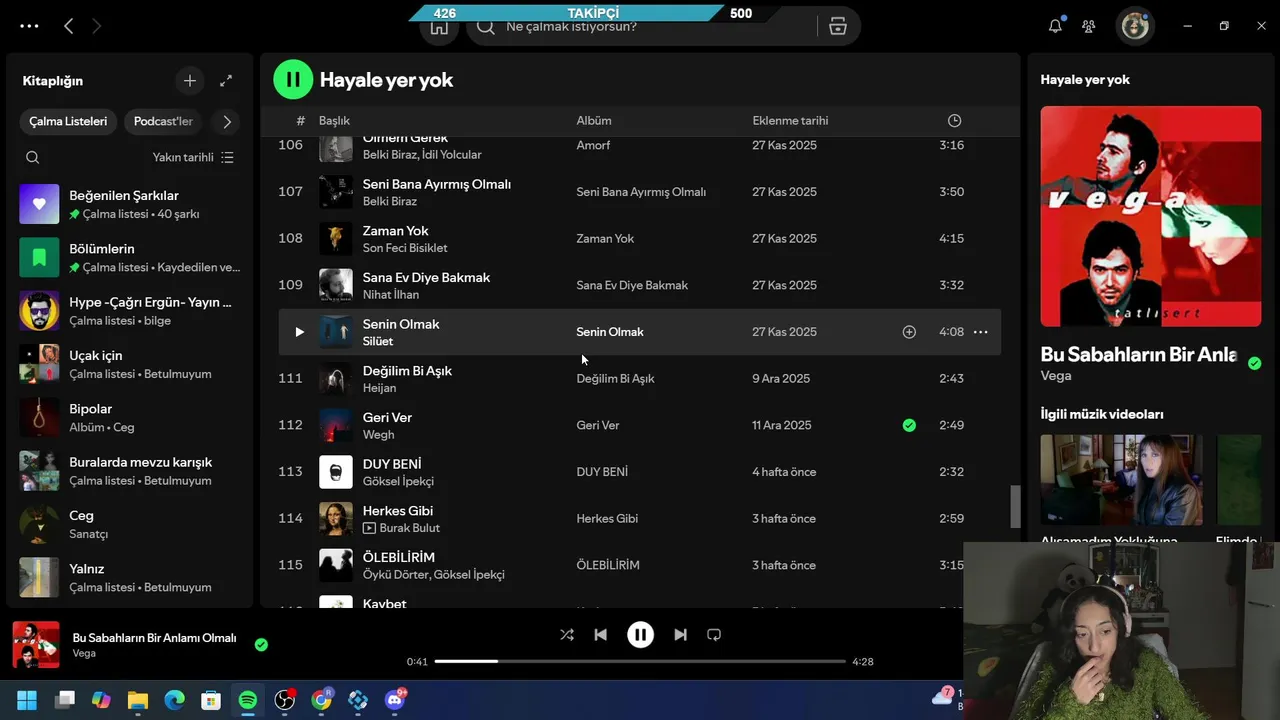
Task: Sort by Başlık column header
Action: tap(334, 121)
